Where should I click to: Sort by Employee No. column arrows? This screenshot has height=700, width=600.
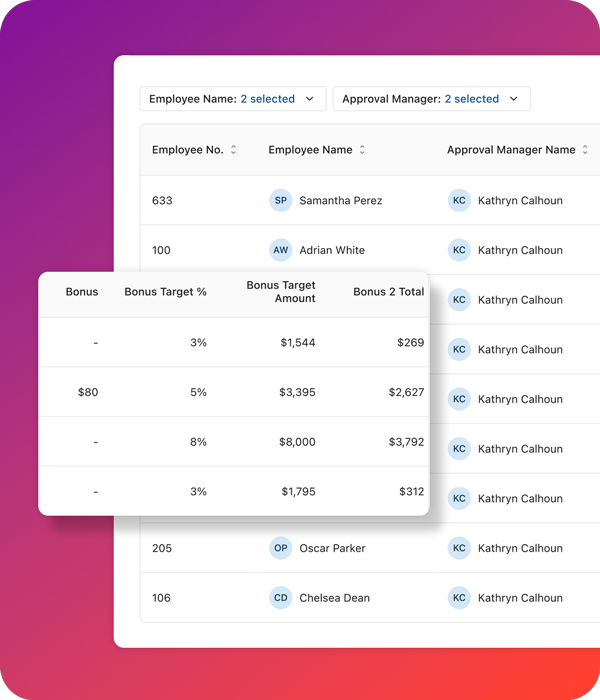pos(234,150)
